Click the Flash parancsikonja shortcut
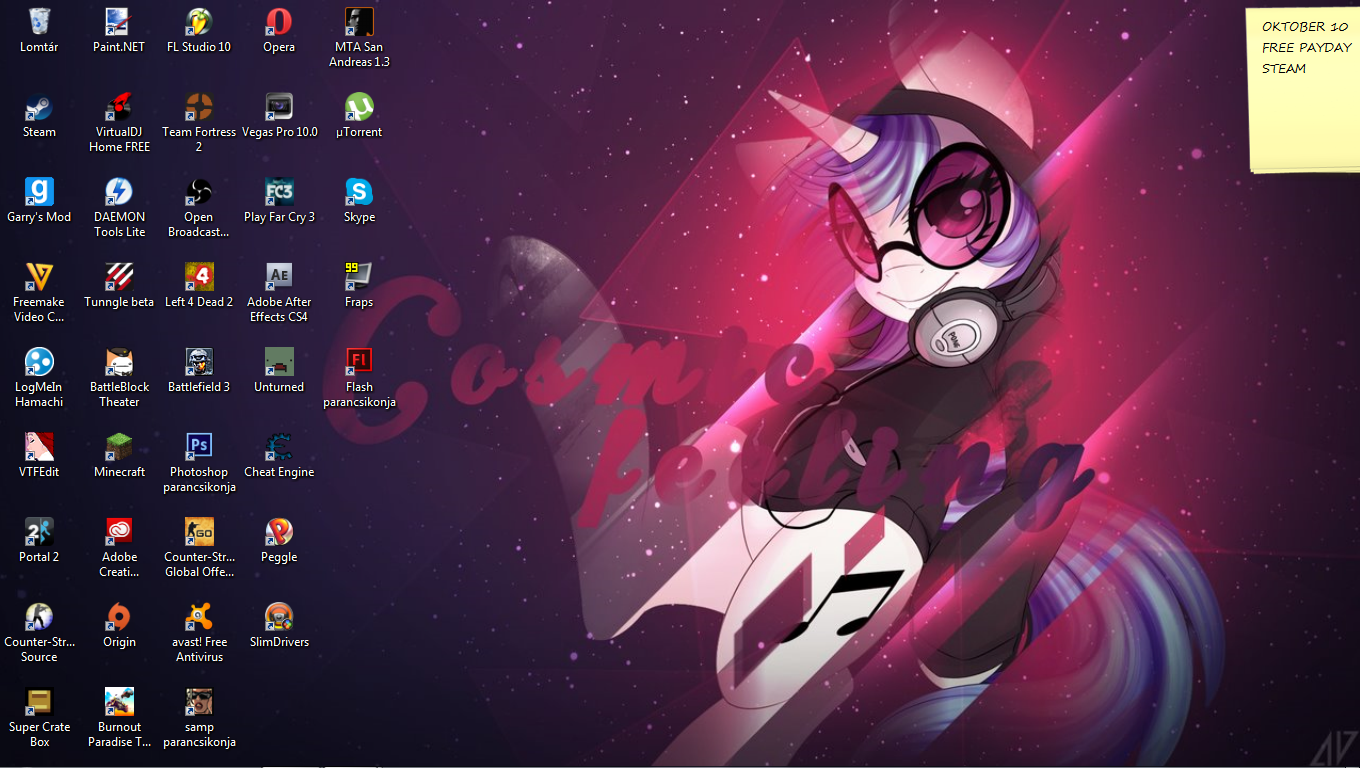 [359, 361]
